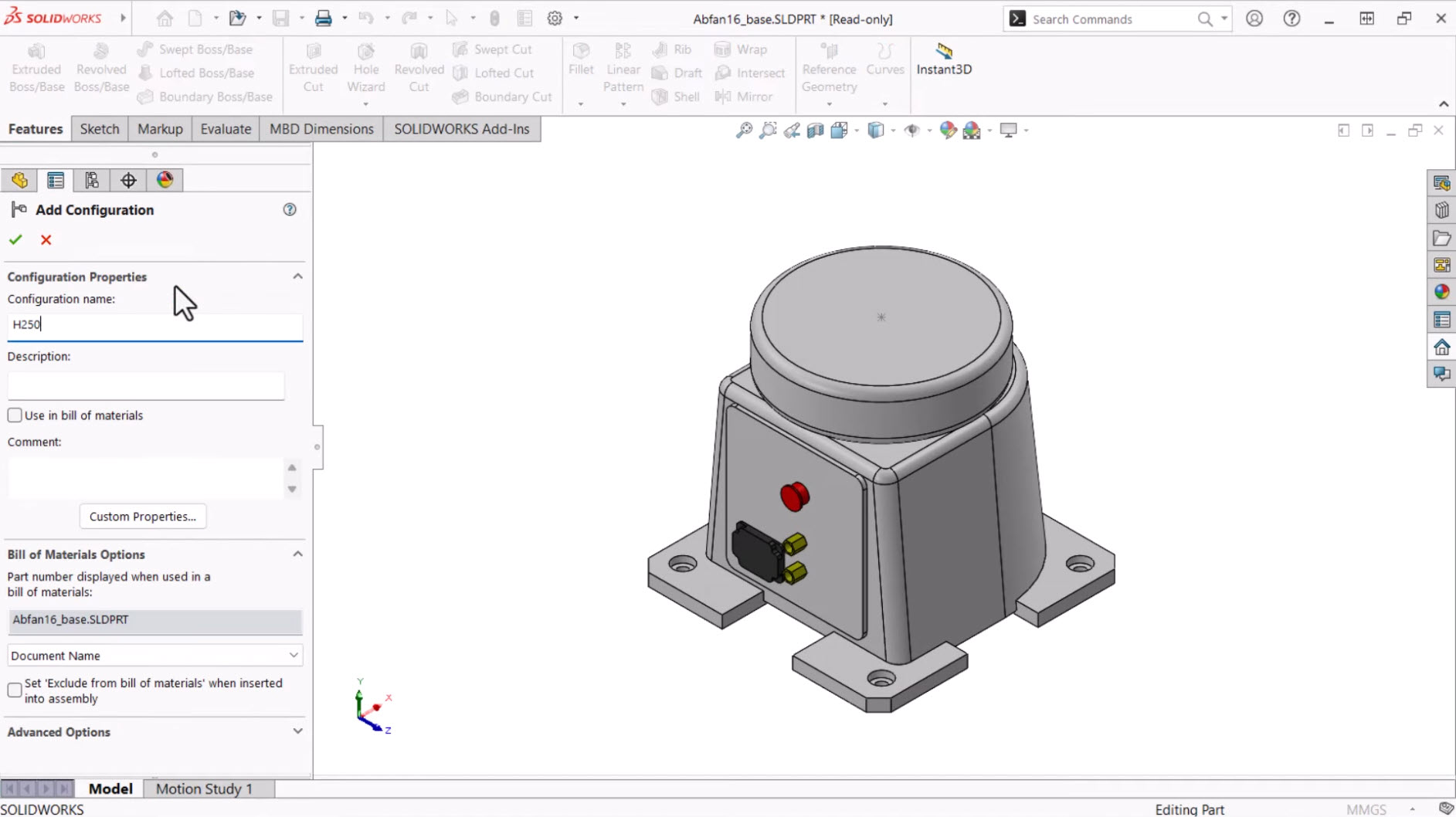
Task: Open the Options gear icon
Action: pyautogui.click(x=555, y=19)
